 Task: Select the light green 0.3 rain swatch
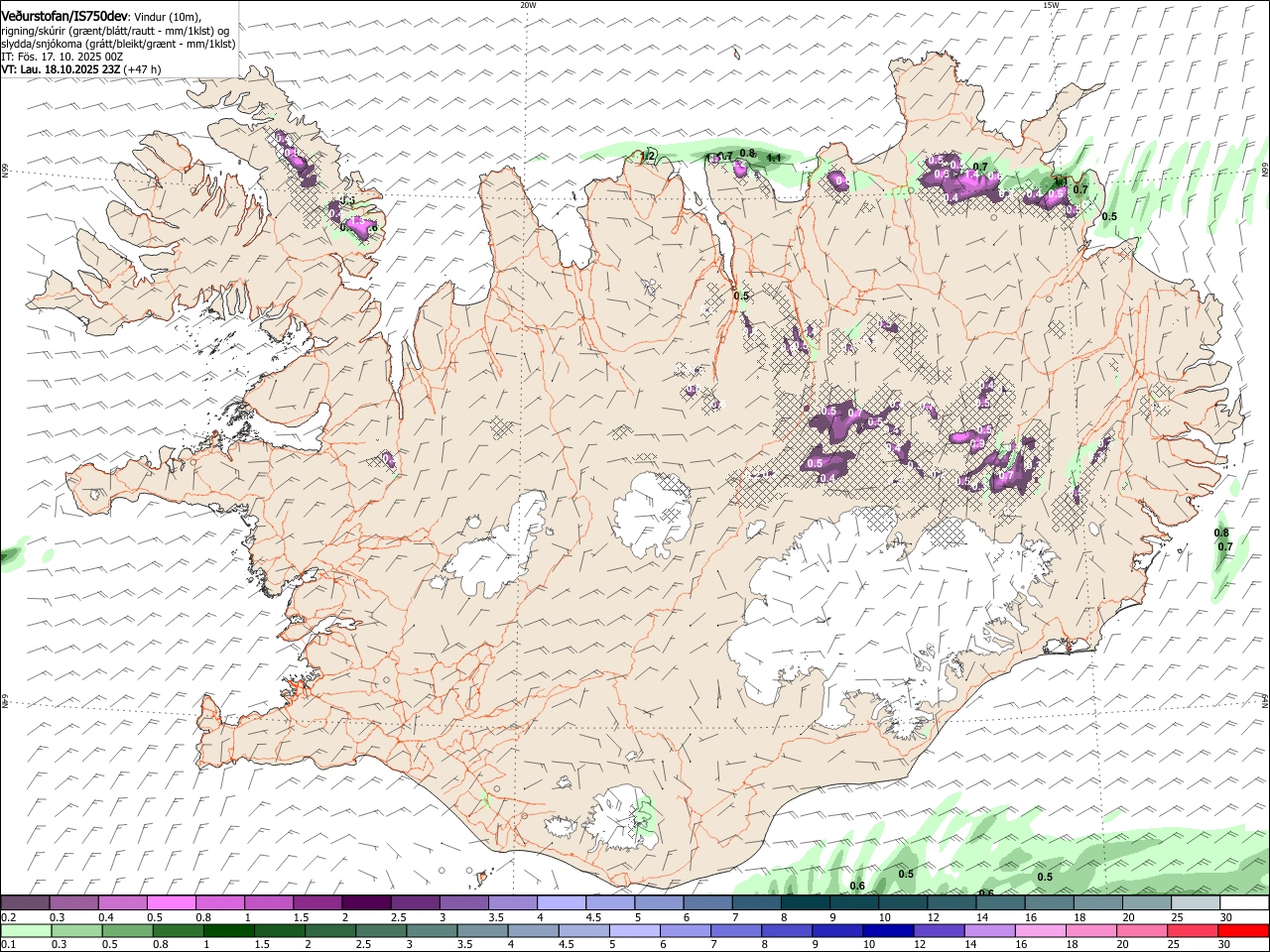point(76,931)
